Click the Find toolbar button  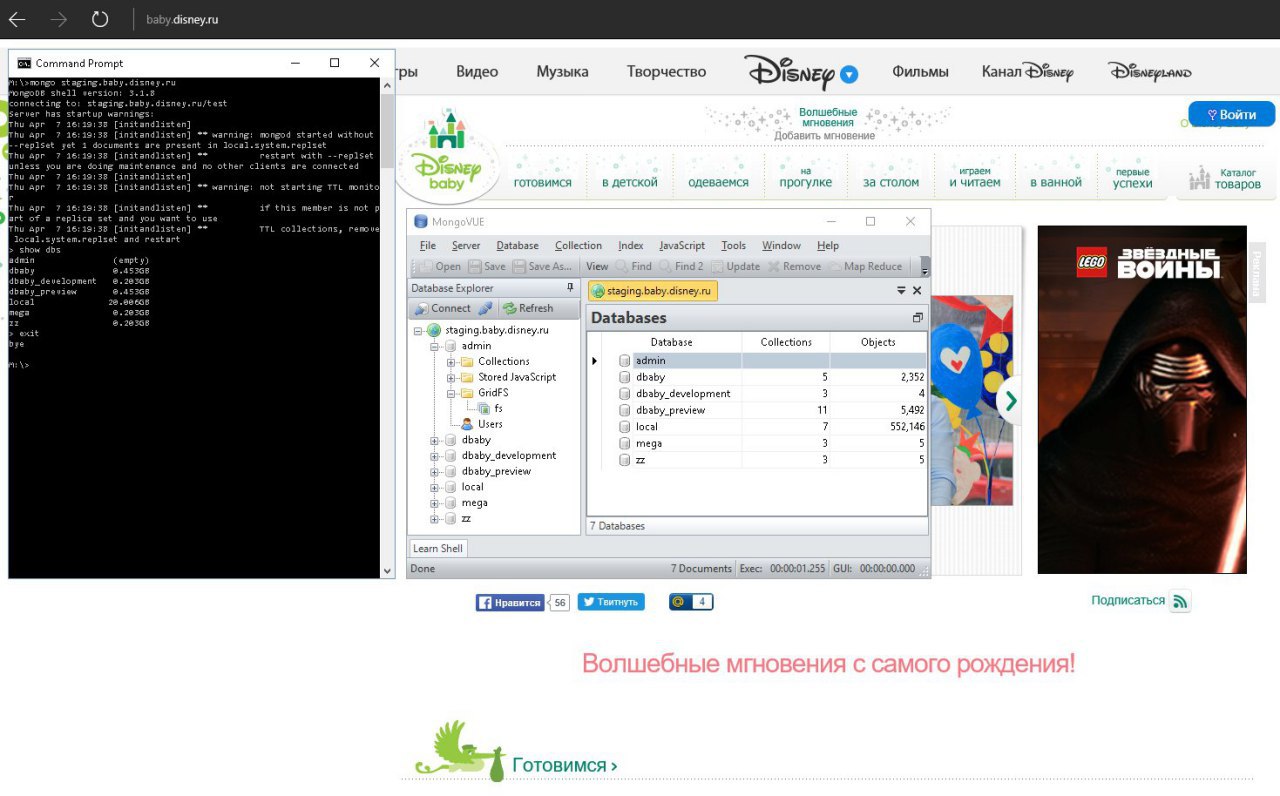pyautogui.click(x=634, y=267)
